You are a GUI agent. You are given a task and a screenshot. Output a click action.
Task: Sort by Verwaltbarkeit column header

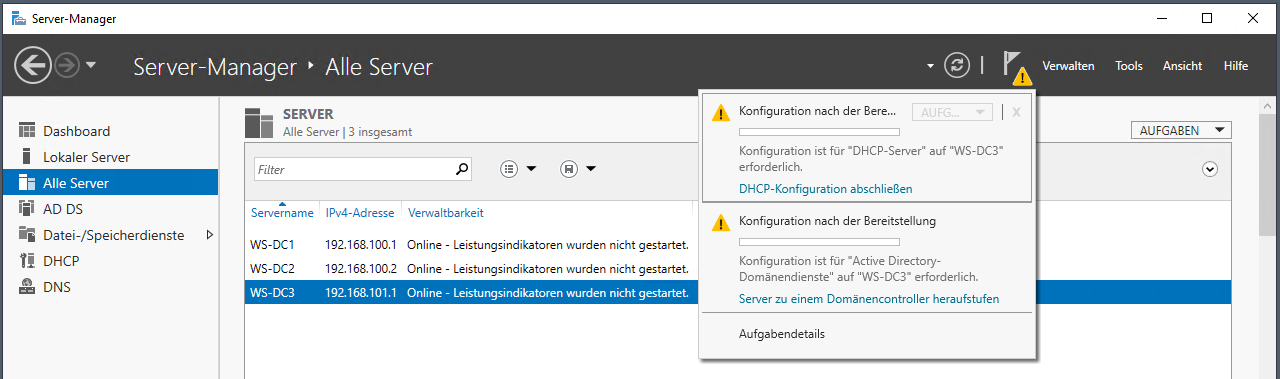[x=445, y=213]
